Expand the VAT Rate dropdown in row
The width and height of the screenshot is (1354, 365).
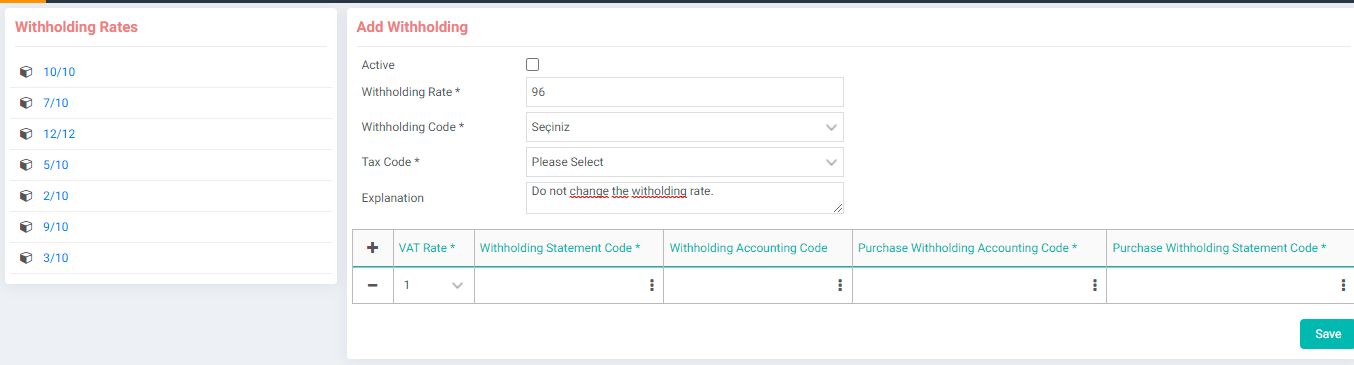tap(434, 285)
